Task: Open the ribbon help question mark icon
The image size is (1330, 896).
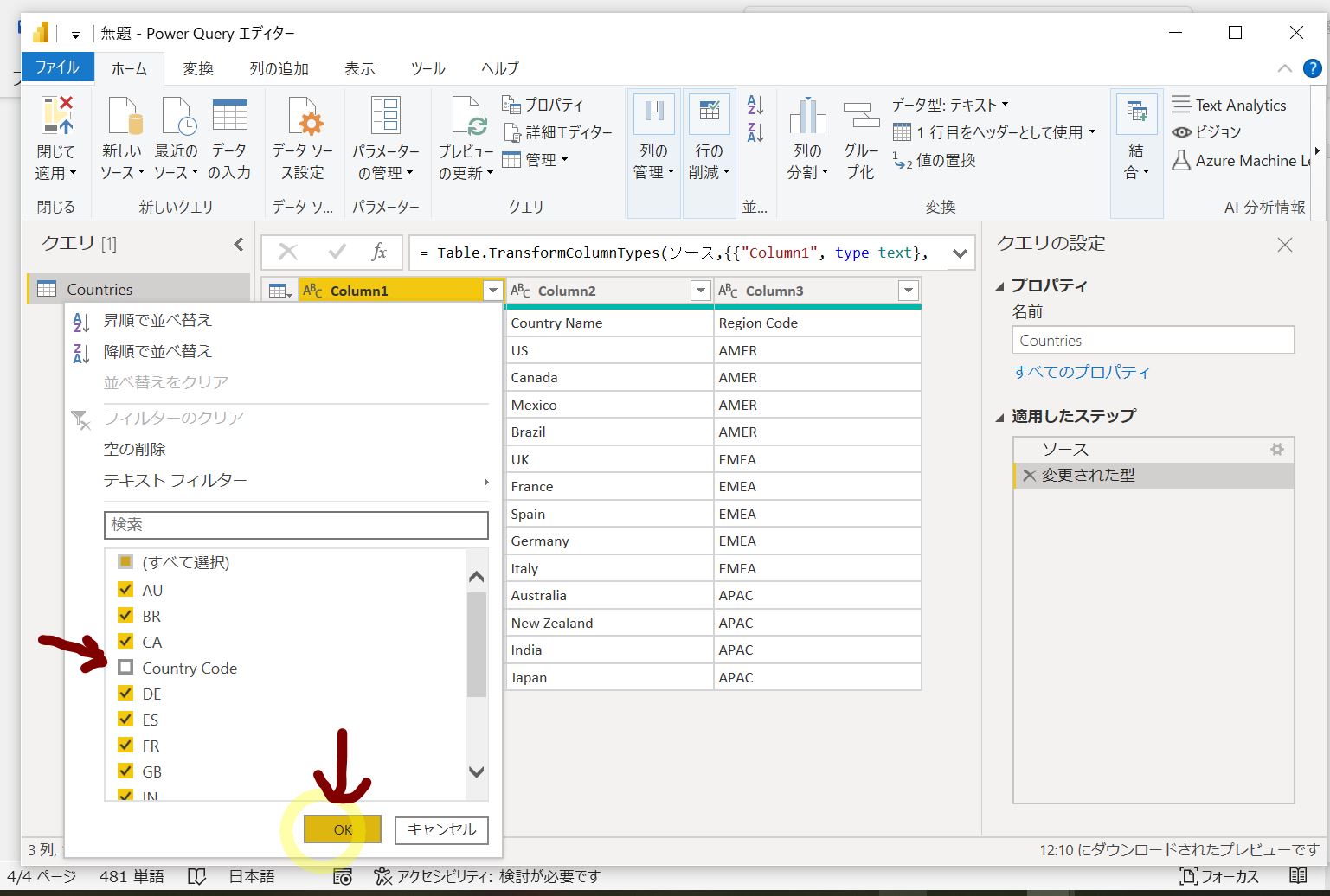Action: (1313, 68)
